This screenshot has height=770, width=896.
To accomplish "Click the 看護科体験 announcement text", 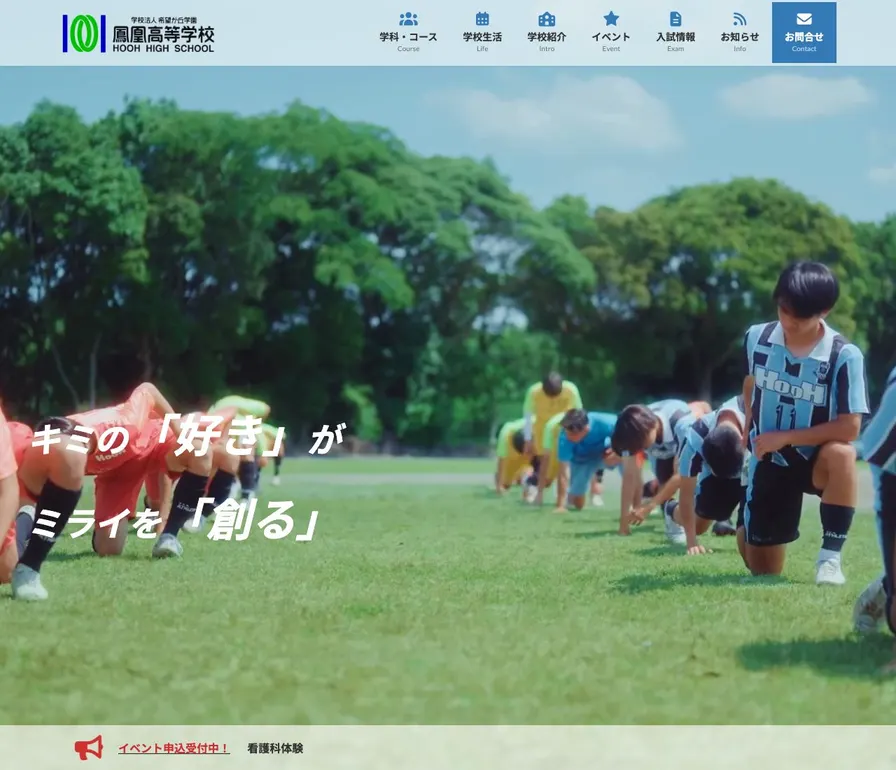I will [275, 748].
